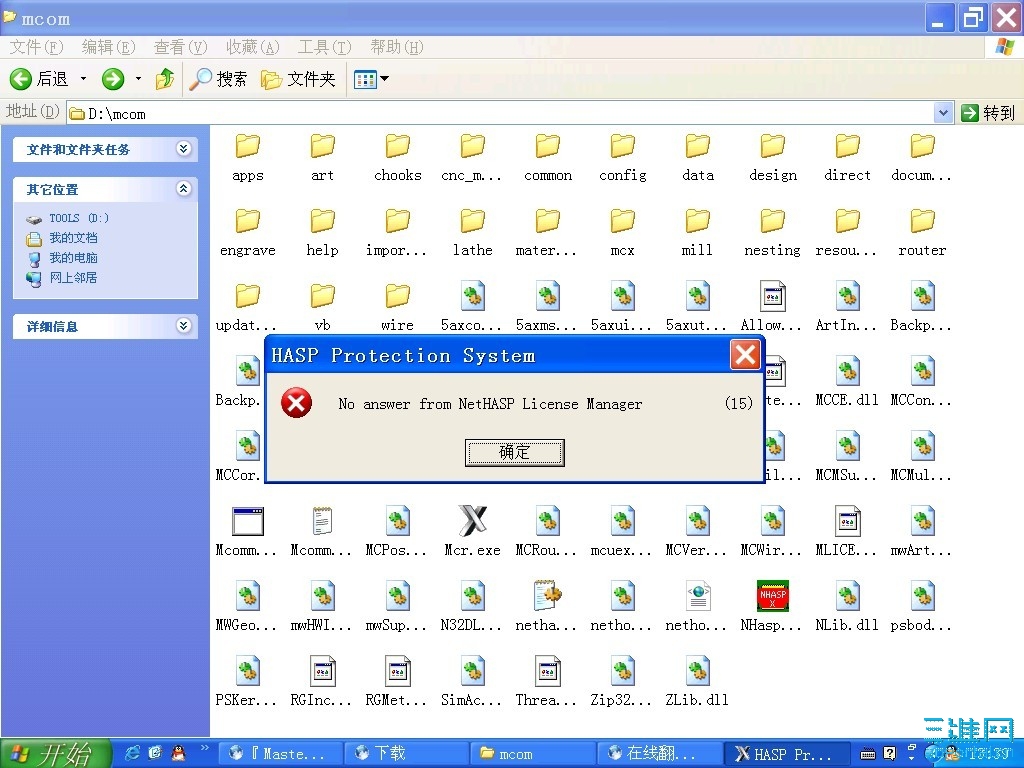Open the 帮助(H) menu
Screen dimensions: 1024x768
(x=397, y=47)
